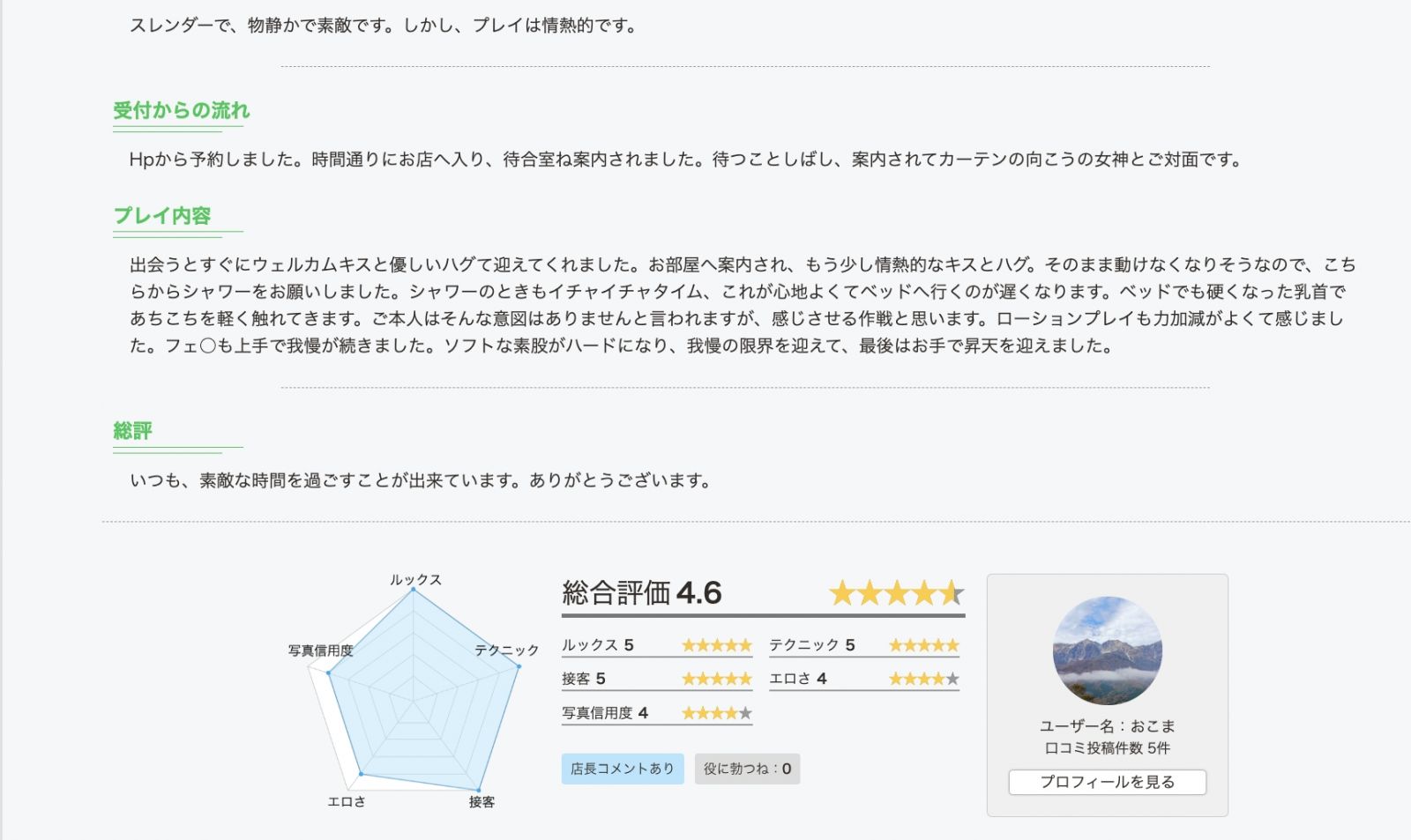Click the 店長コメントあり badge
The image size is (1411, 840).
(x=623, y=769)
